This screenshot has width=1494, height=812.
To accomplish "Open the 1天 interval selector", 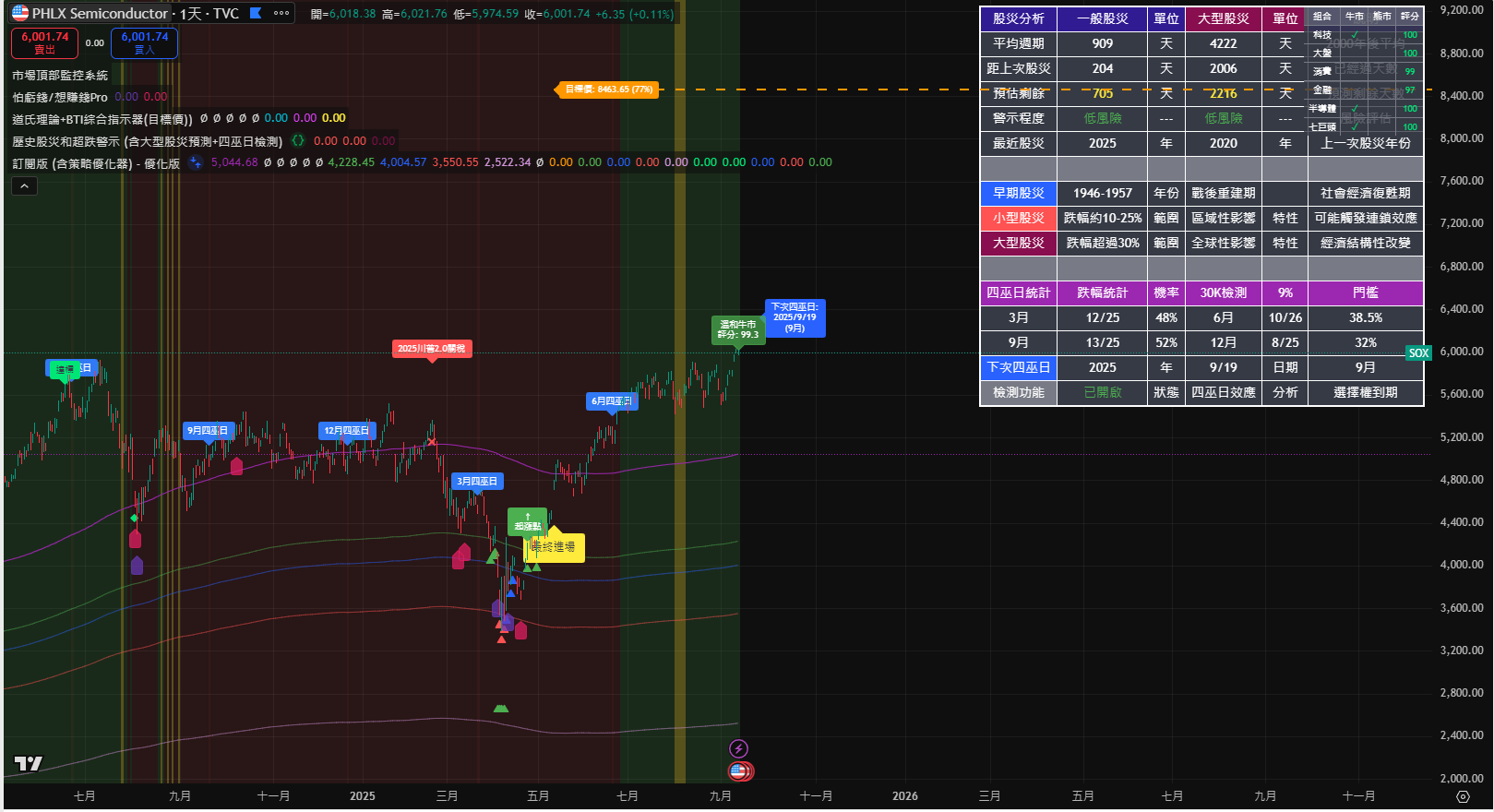I will pyautogui.click(x=190, y=14).
